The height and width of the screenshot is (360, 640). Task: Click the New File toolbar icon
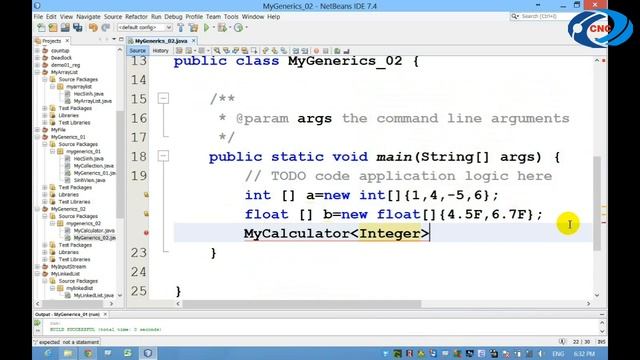pyautogui.click(x=41, y=28)
